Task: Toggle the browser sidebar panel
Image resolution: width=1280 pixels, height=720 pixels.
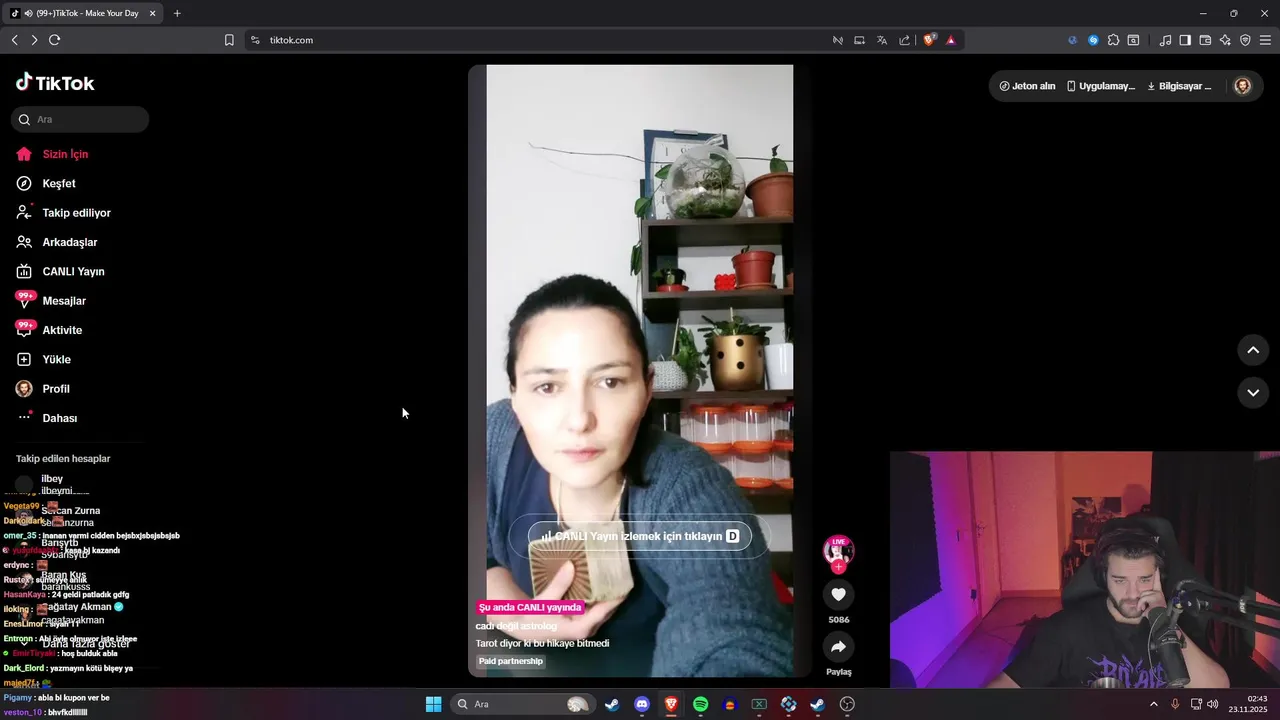Action: coord(1185,40)
